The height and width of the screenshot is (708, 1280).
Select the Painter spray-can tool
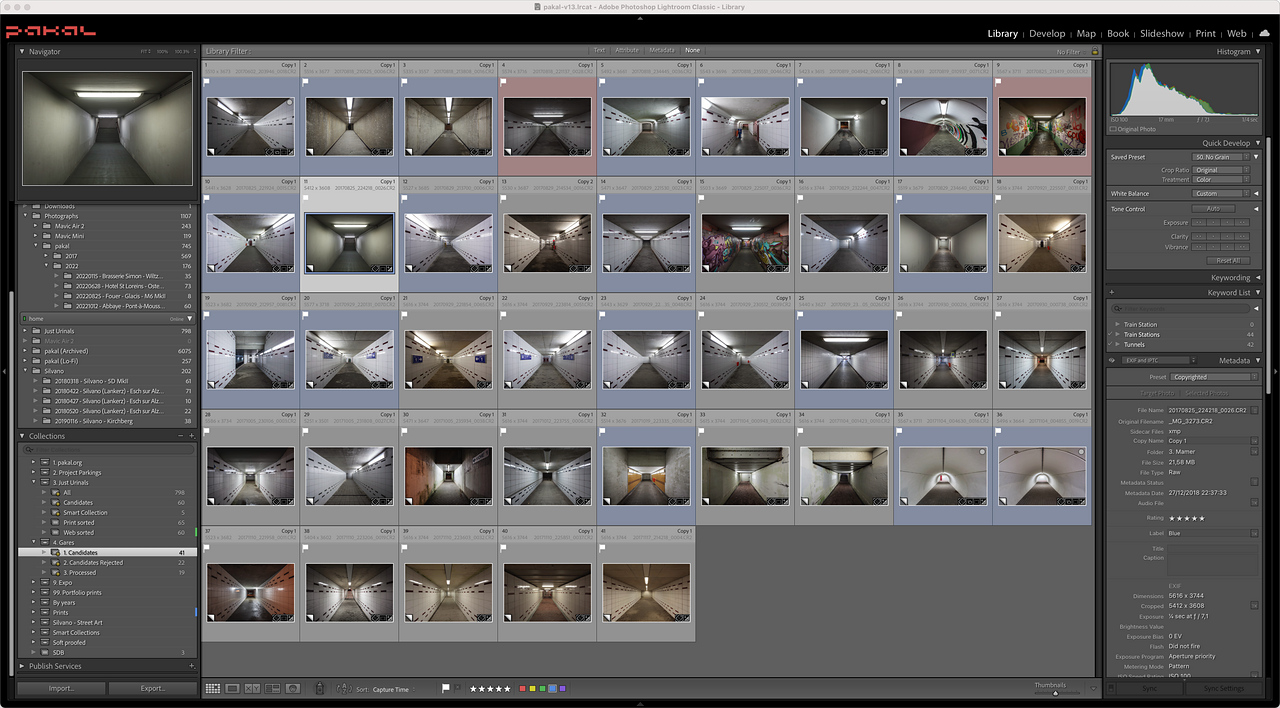(319, 689)
